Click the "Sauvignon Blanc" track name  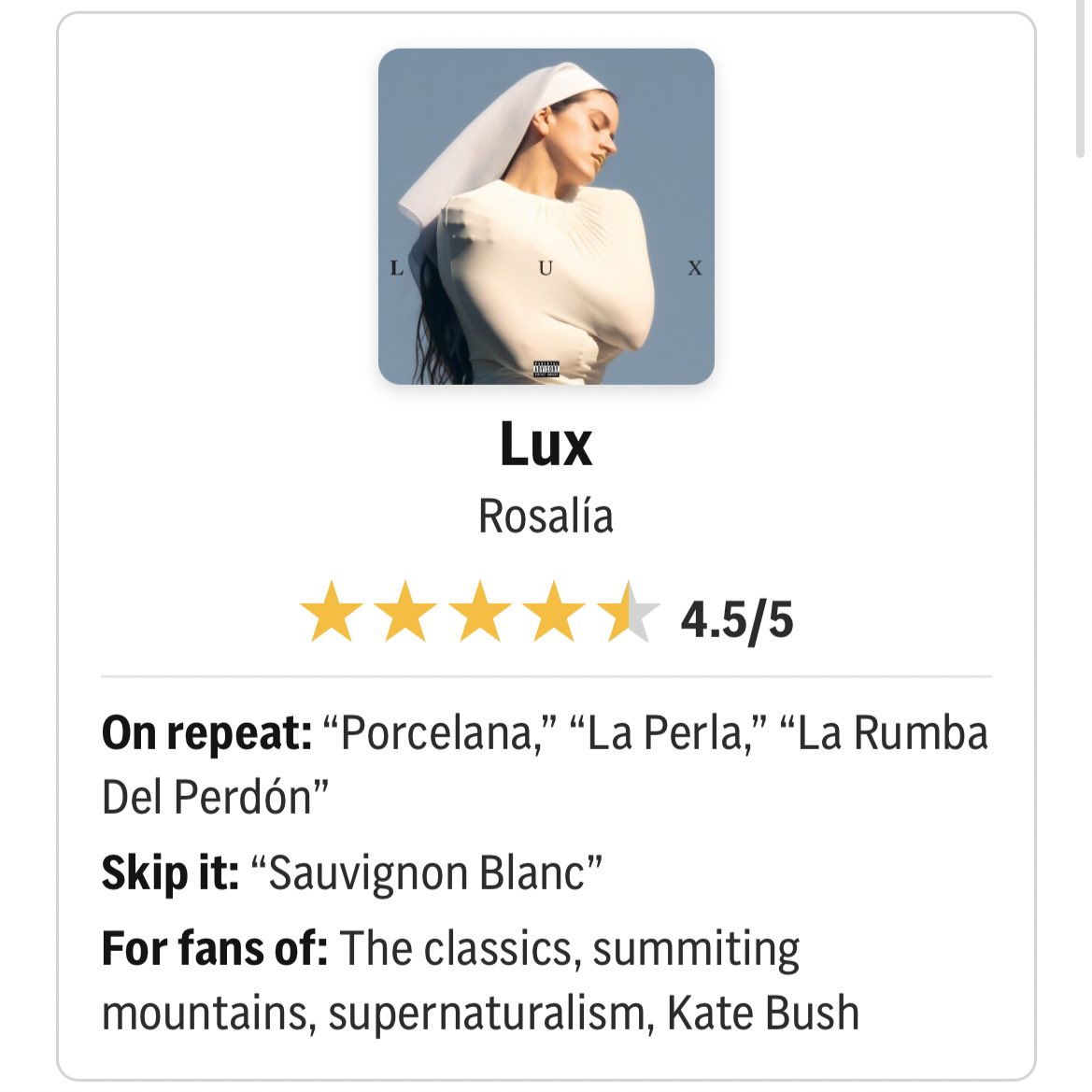pos(435,873)
